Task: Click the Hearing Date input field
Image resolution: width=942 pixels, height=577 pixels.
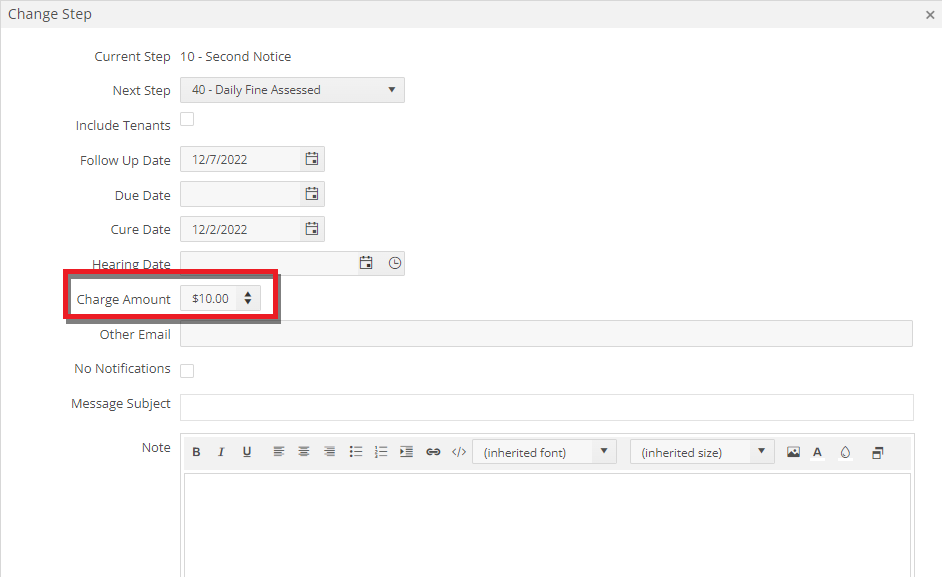Action: pos(267,263)
